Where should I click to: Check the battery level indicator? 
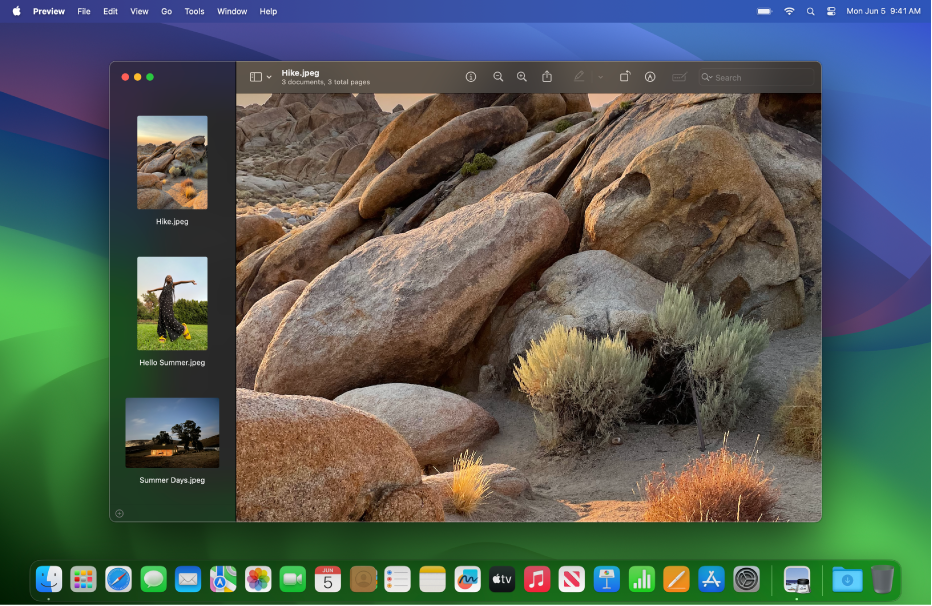pos(763,11)
